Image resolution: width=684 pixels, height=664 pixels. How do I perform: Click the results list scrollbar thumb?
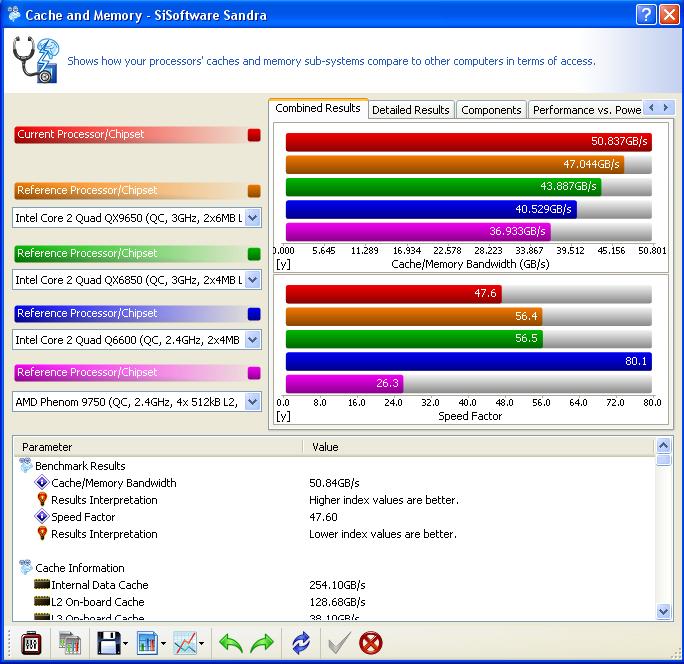point(663,460)
